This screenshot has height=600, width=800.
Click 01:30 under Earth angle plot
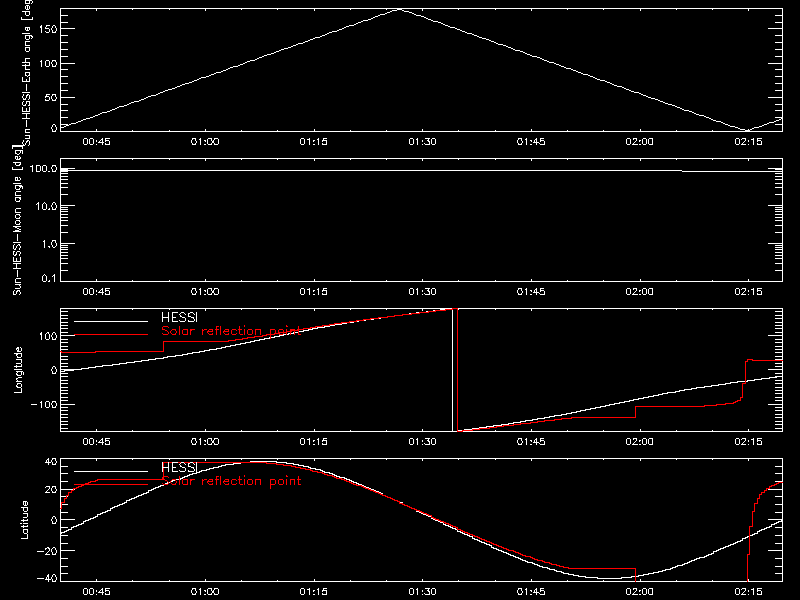422,142
